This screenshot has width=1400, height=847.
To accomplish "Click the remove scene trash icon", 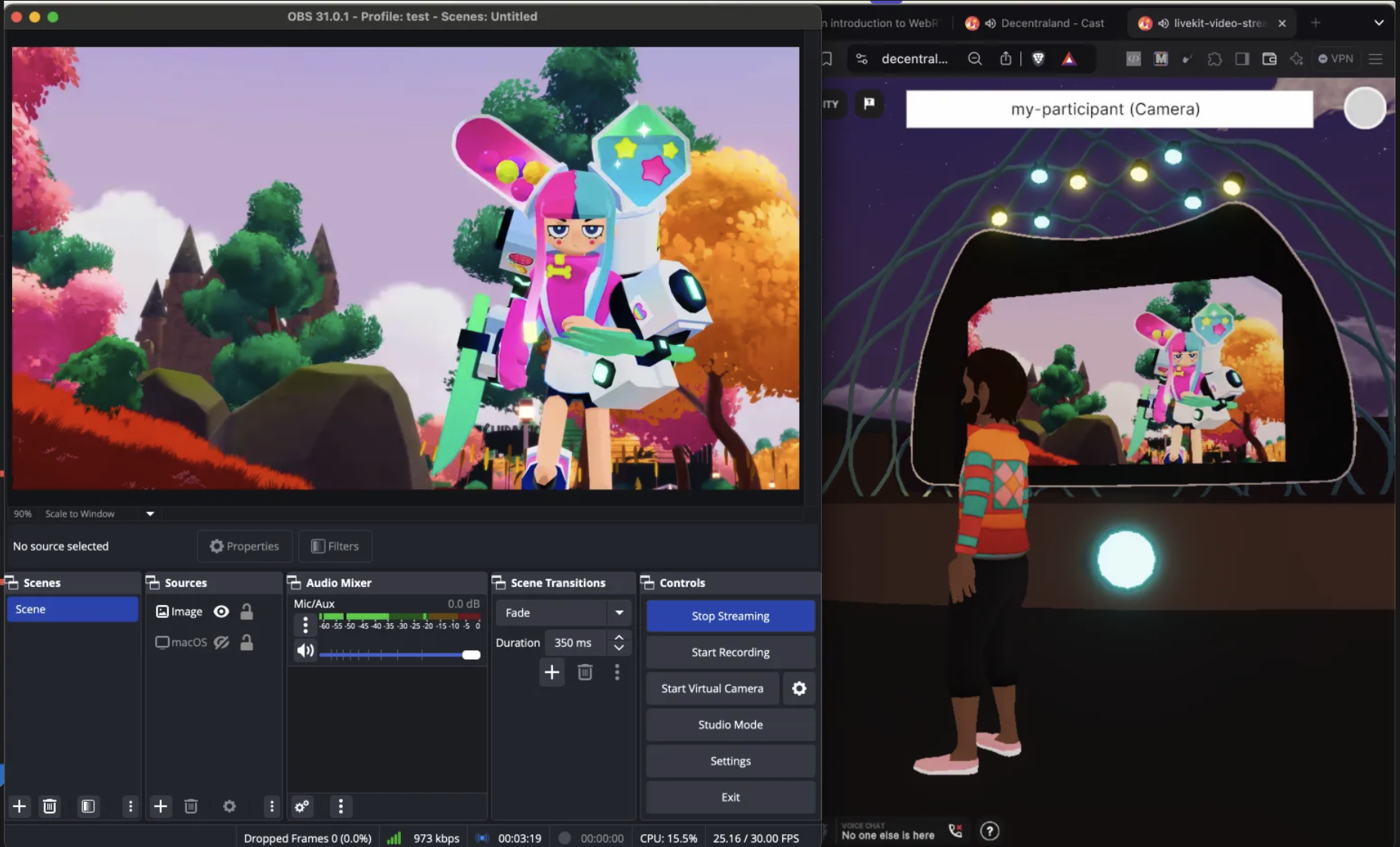I will point(50,806).
